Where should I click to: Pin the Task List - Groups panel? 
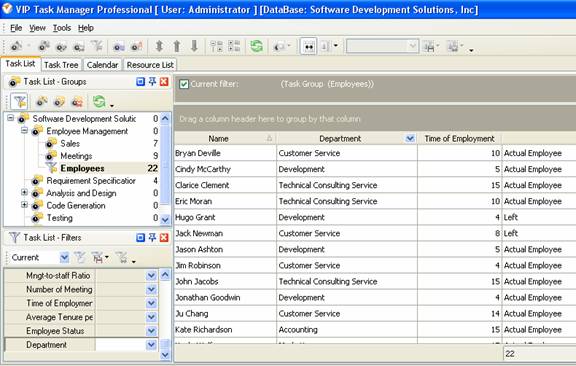[x=152, y=82]
